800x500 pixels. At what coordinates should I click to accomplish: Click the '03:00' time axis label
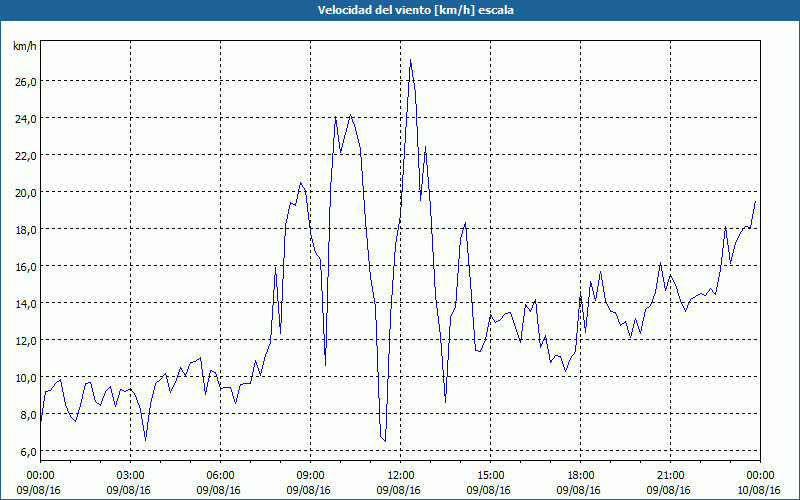131,476
